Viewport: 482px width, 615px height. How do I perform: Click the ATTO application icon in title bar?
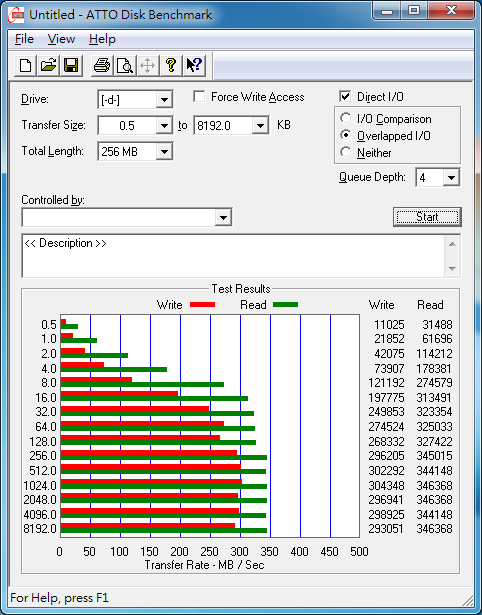click(x=16, y=15)
